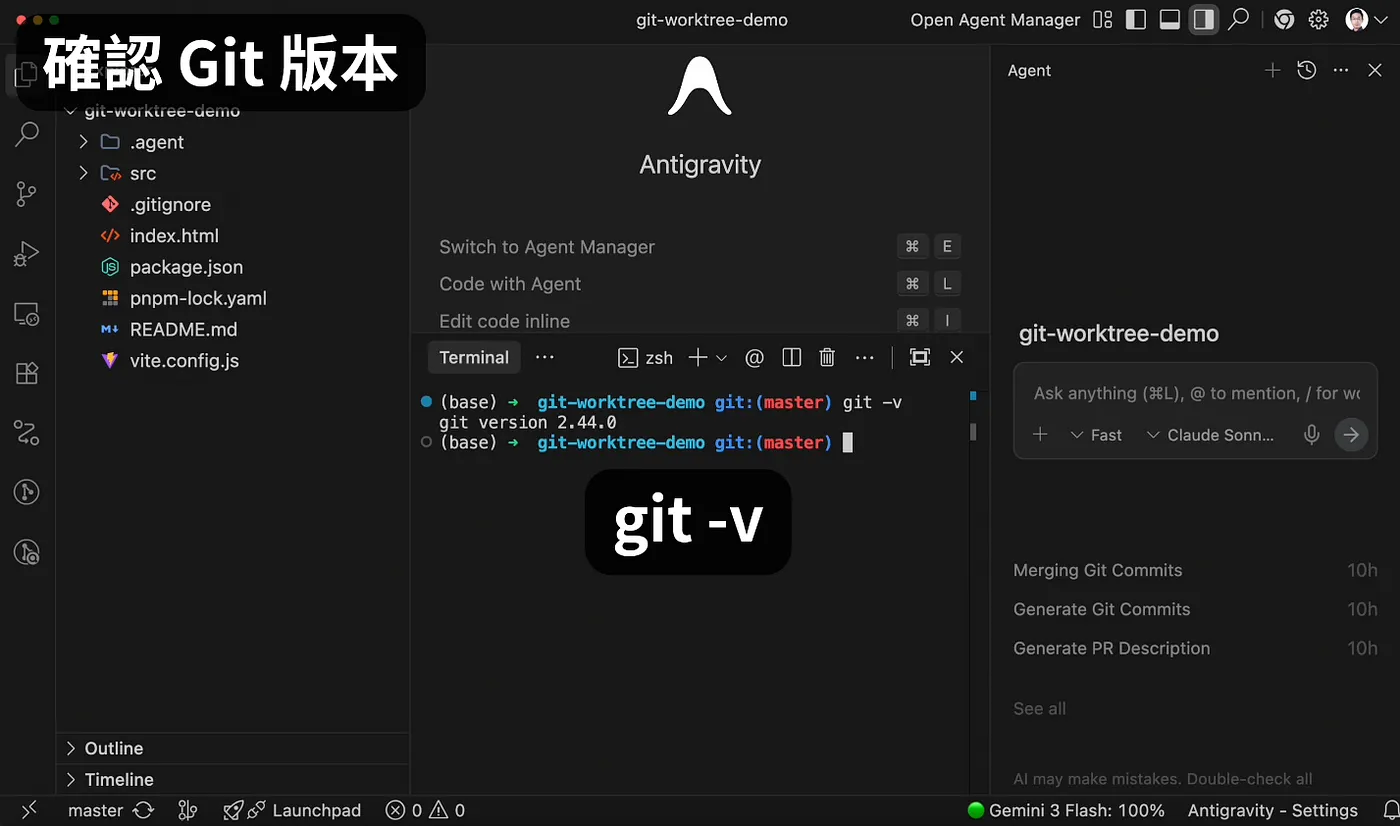Toggle the secondary sidebar visibility
1400x826 pixels.
click(1204, 20)
